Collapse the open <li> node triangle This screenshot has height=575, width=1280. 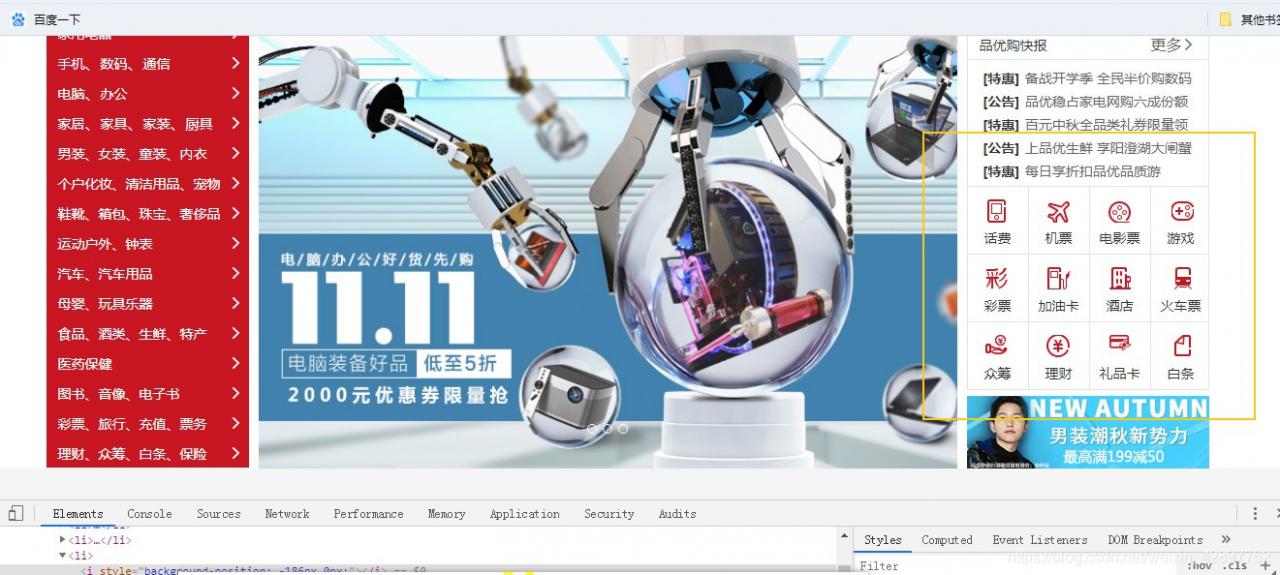tap(62, 555)
